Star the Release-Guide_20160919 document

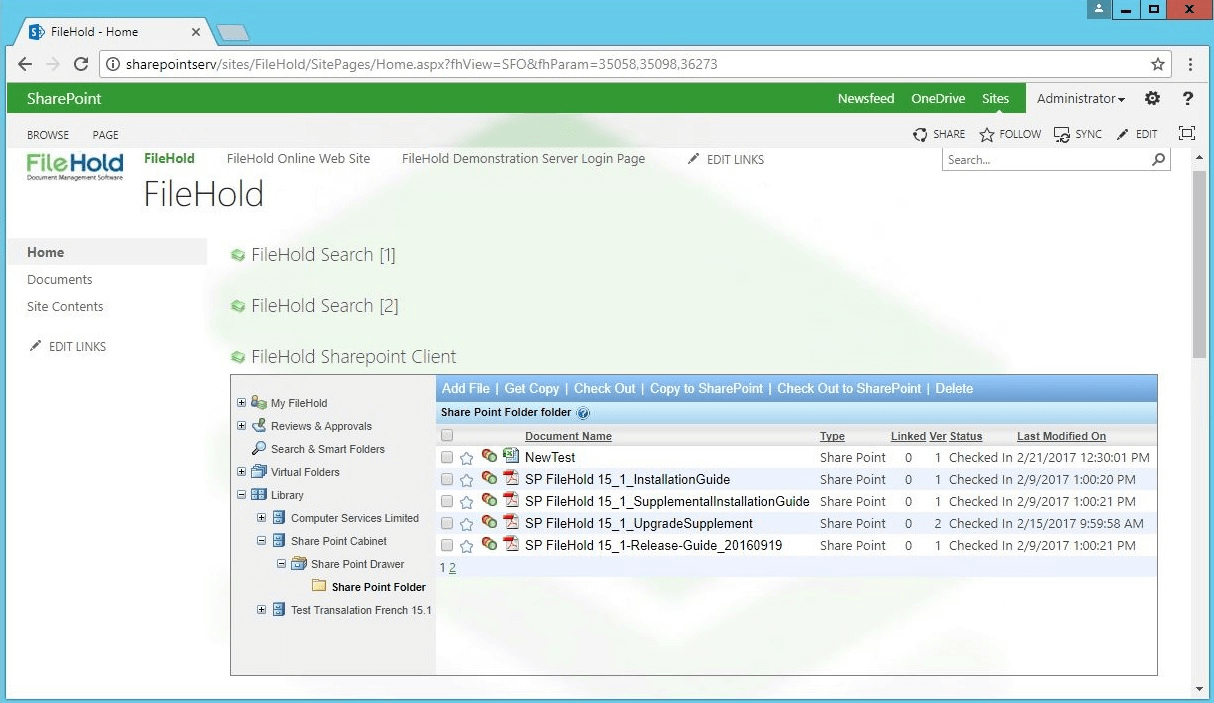[x=466, y=546]
